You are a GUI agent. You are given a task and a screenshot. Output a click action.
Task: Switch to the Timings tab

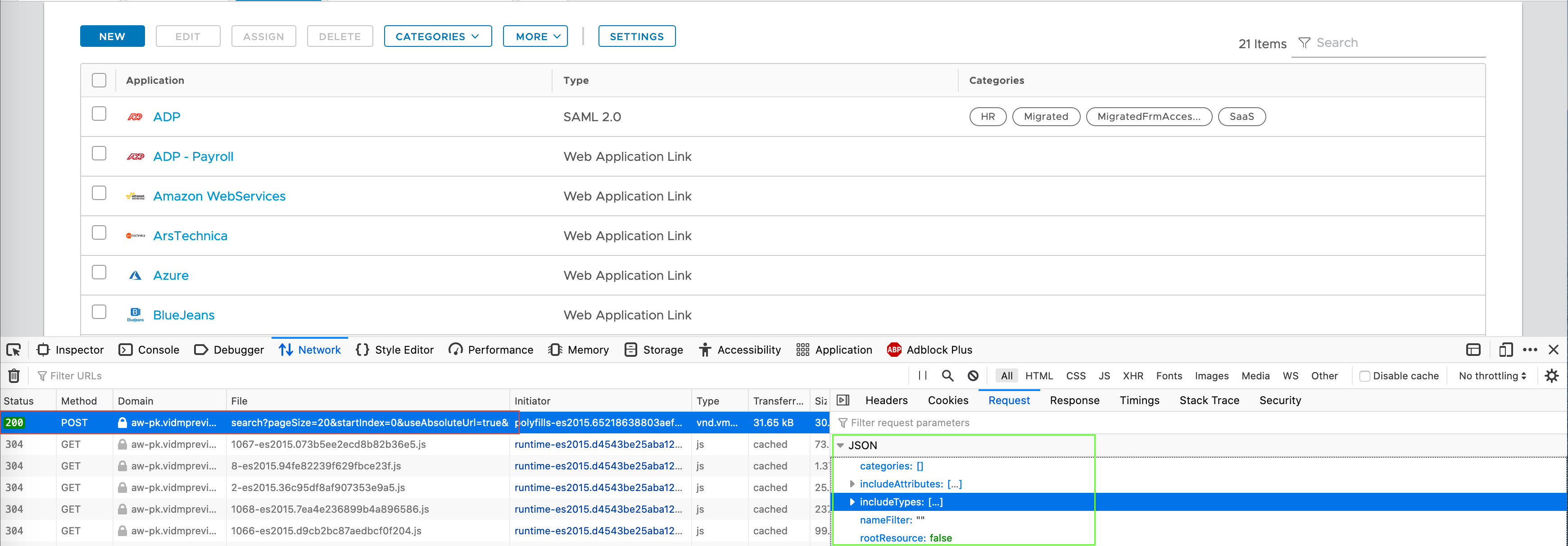coord(1139,400)
